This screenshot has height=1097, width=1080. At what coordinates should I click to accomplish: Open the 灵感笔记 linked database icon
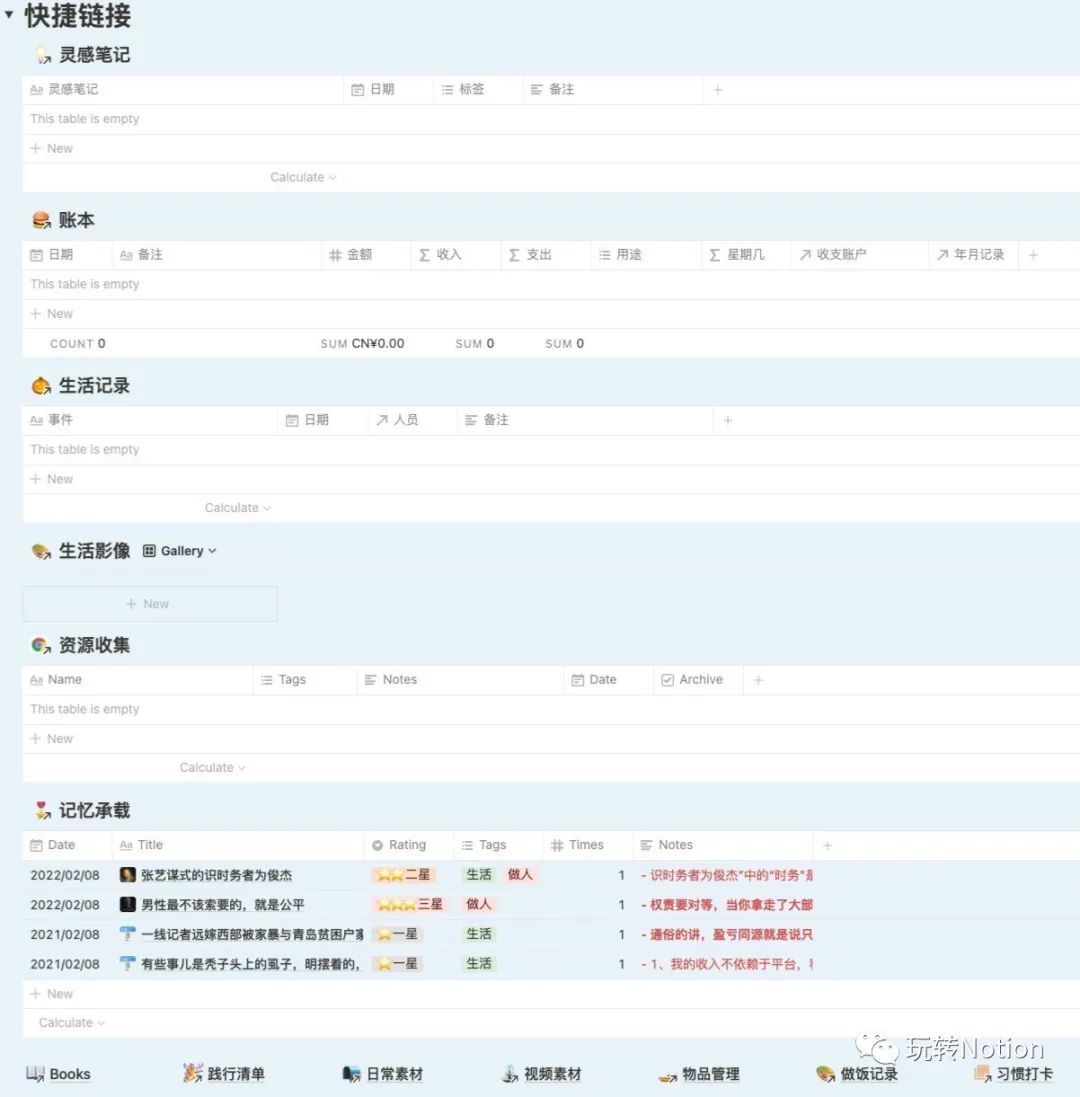coord(41,55)
